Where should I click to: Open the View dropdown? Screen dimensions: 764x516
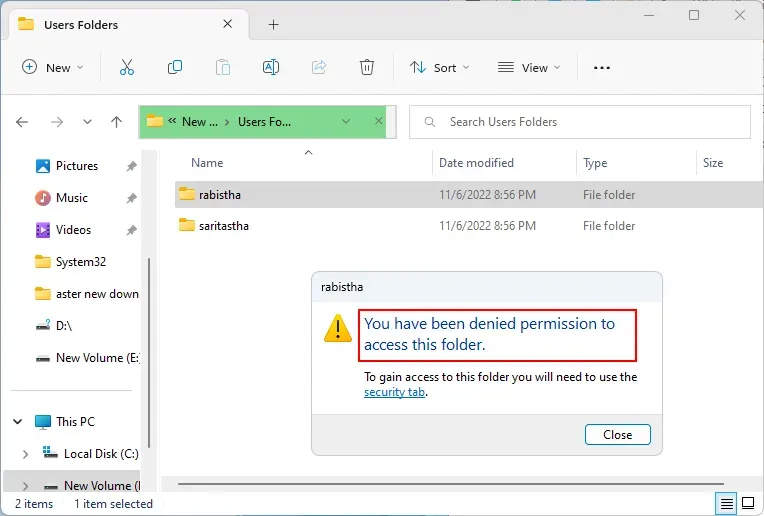point(529,67)
